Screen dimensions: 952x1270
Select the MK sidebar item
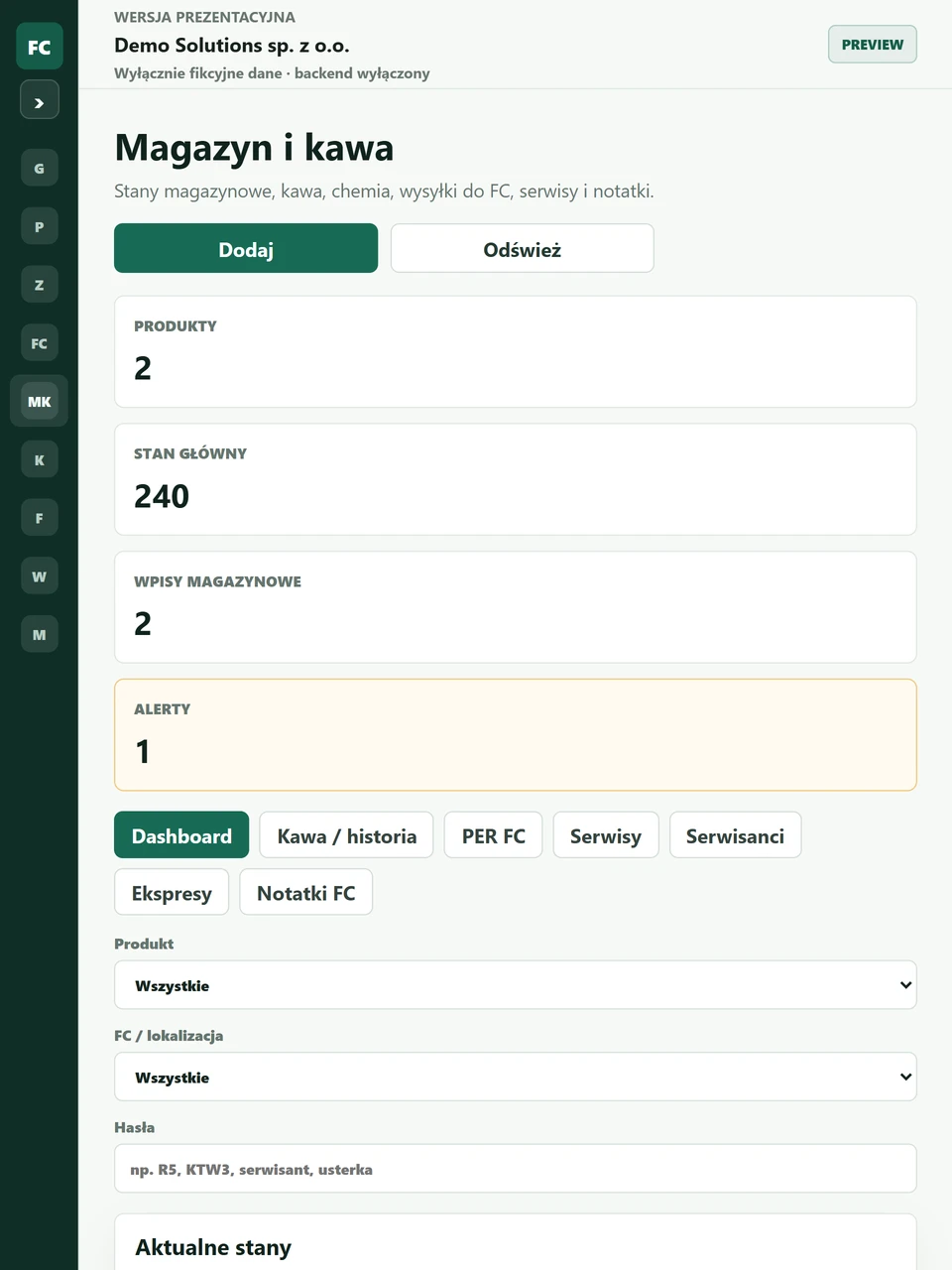pyautogui.click(x=40, y=401)
